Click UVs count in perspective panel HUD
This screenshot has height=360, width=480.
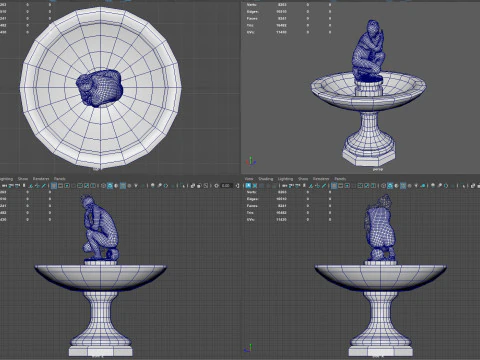pyautogui.click(x=282, y=32)
